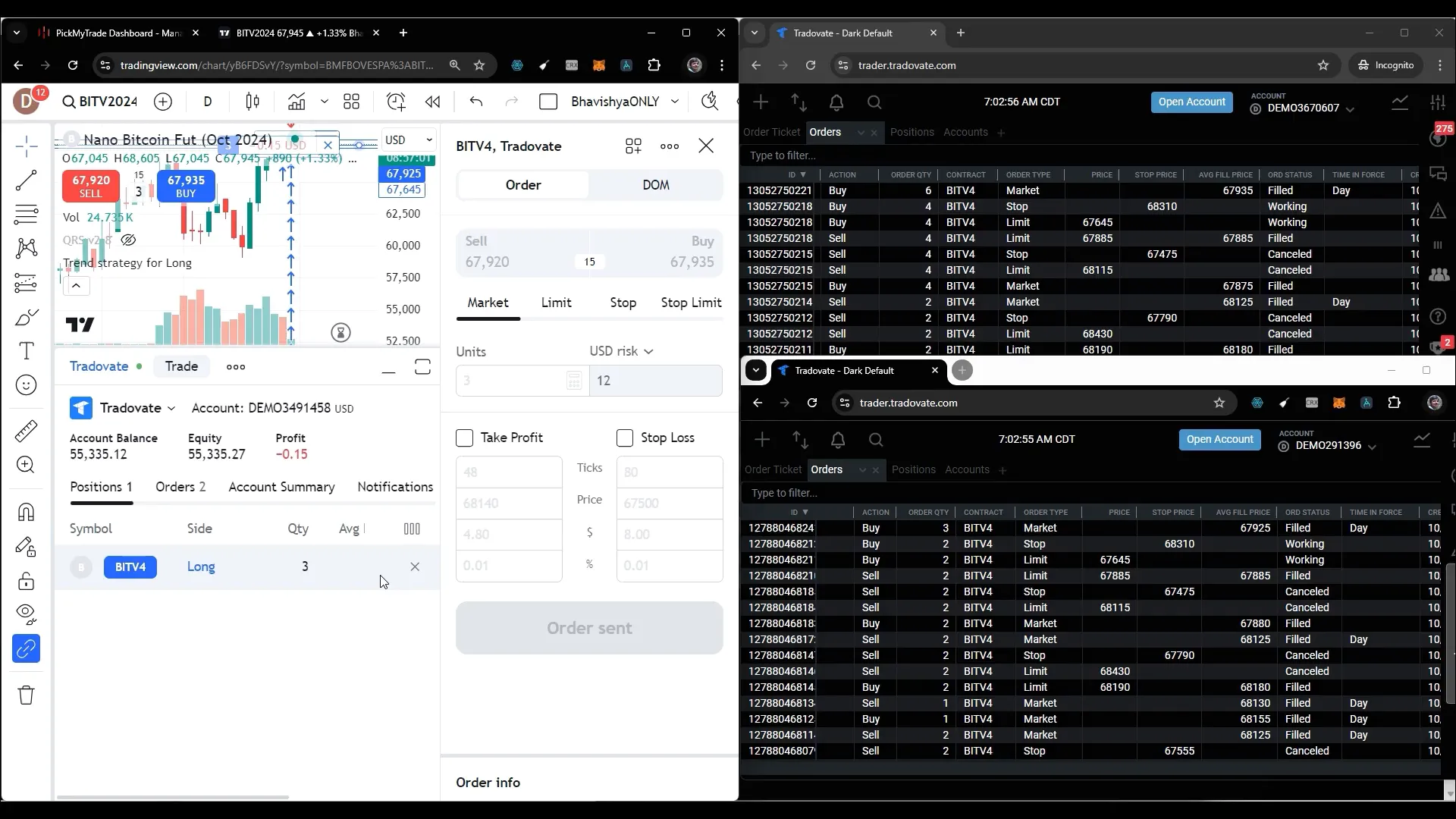The image size is (1456, 819).
Task: Enable the Take Profit checkbox
Action: coord(465,438)
